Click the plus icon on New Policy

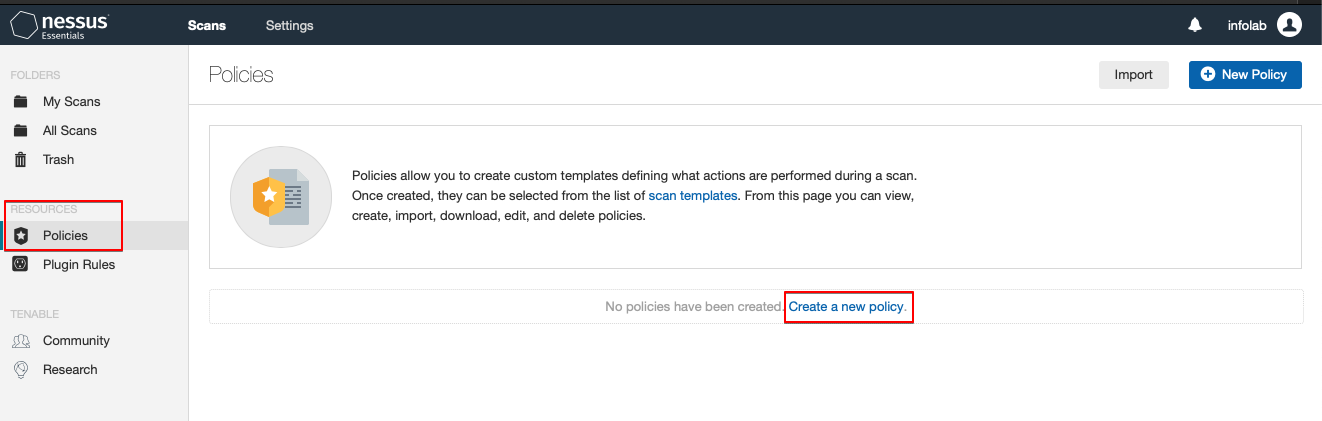point(1207,74)
